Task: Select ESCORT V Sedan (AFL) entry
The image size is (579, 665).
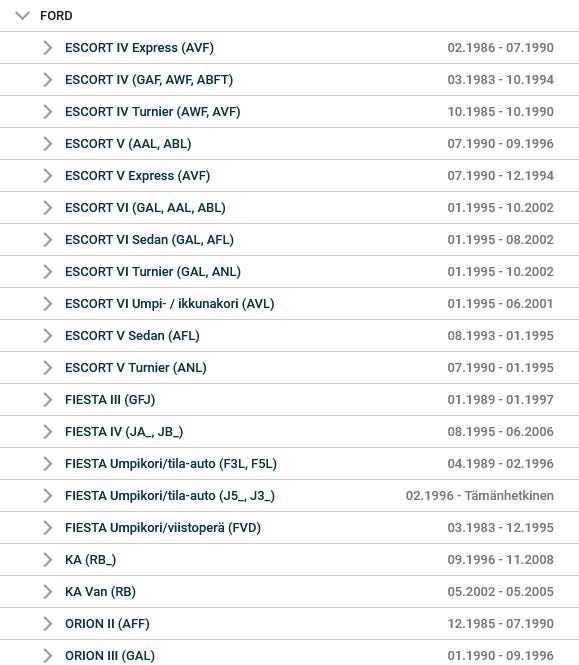Action: pyautogui.click(x=289, y=336)
